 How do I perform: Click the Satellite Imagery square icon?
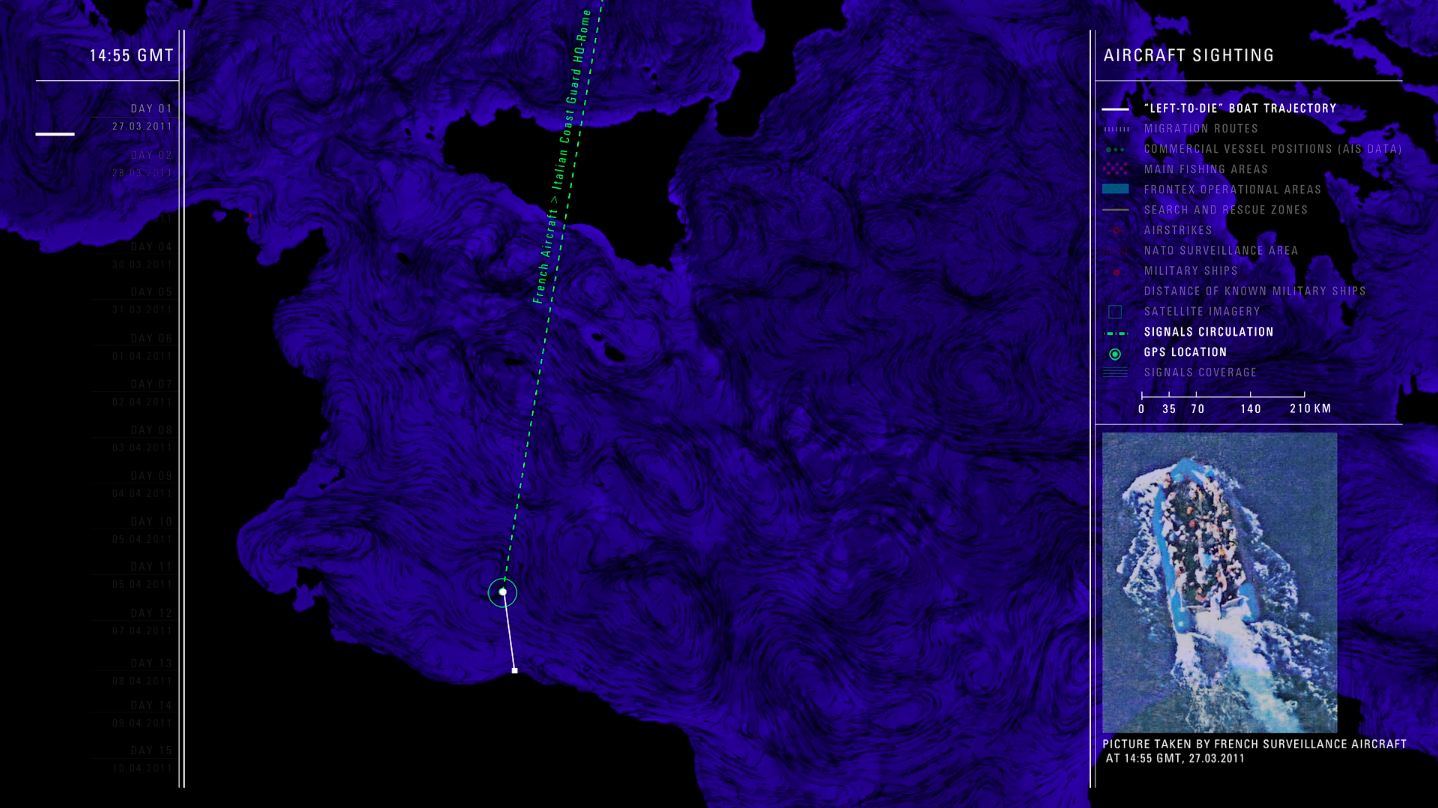pyautogui.click(x=1115, y=312)
